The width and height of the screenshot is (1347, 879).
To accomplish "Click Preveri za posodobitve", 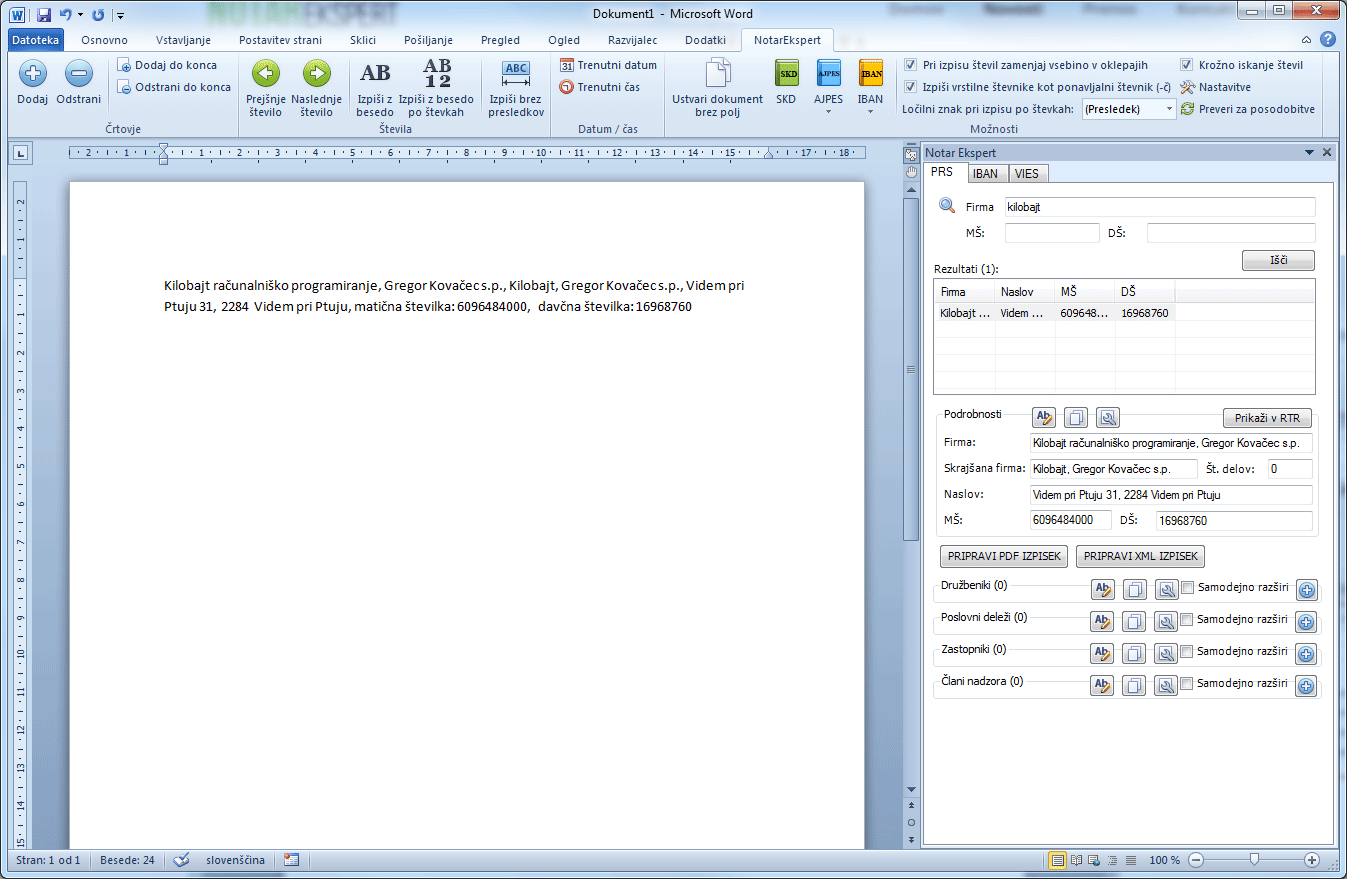I will 1247,109.
